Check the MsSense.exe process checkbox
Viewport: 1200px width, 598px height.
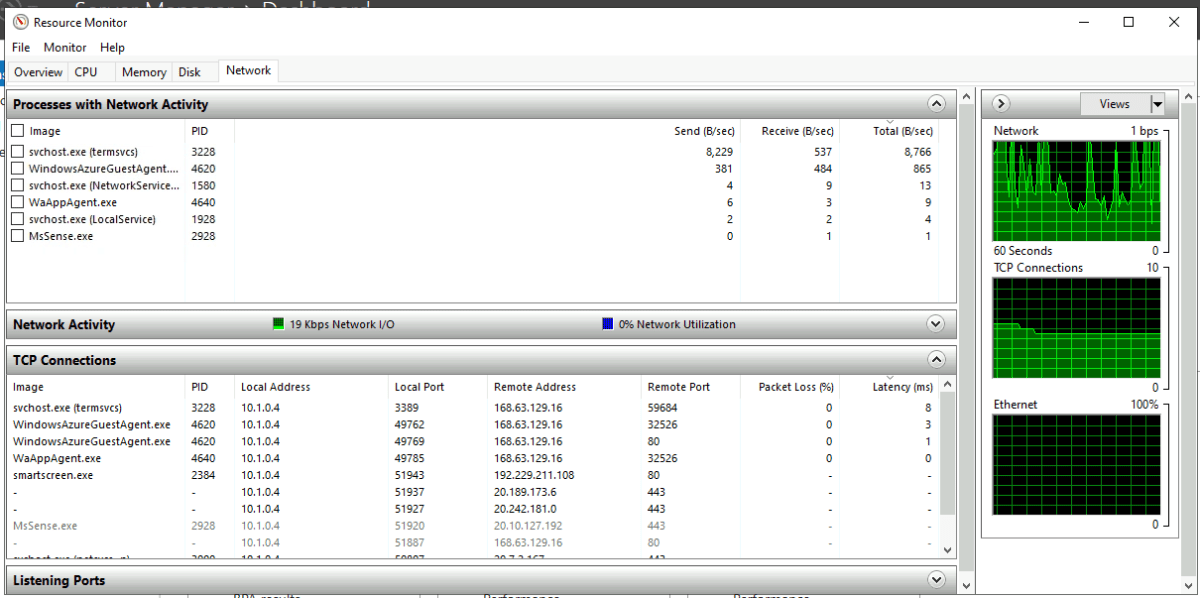[x=18, y=236]
